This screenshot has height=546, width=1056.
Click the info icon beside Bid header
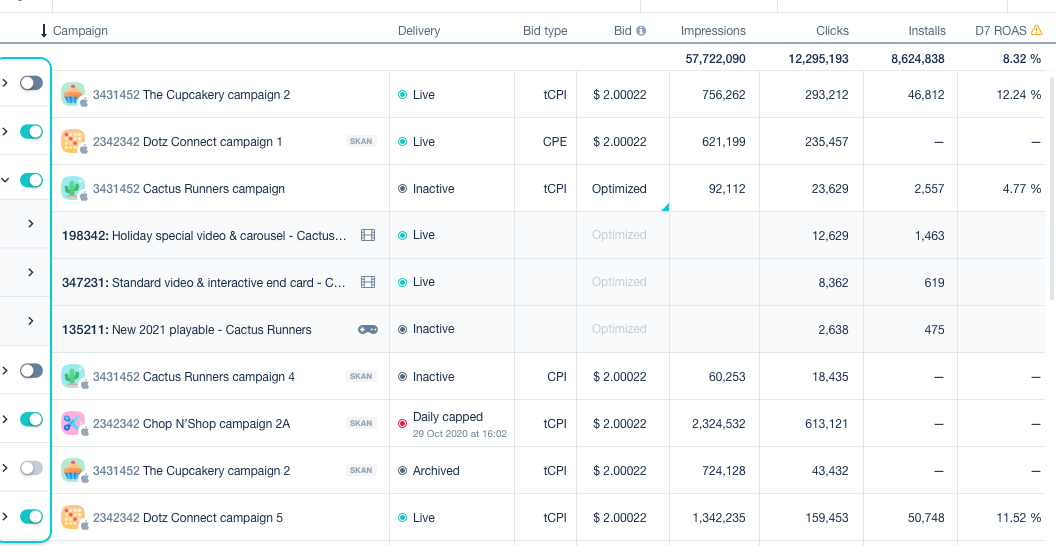coord(641,31)
